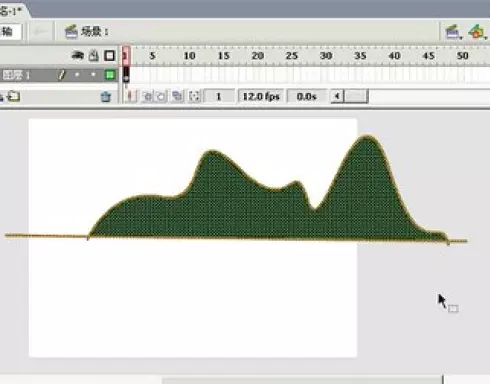Open the edit scene dropdown
490x384 pixels.
point(453,32)
